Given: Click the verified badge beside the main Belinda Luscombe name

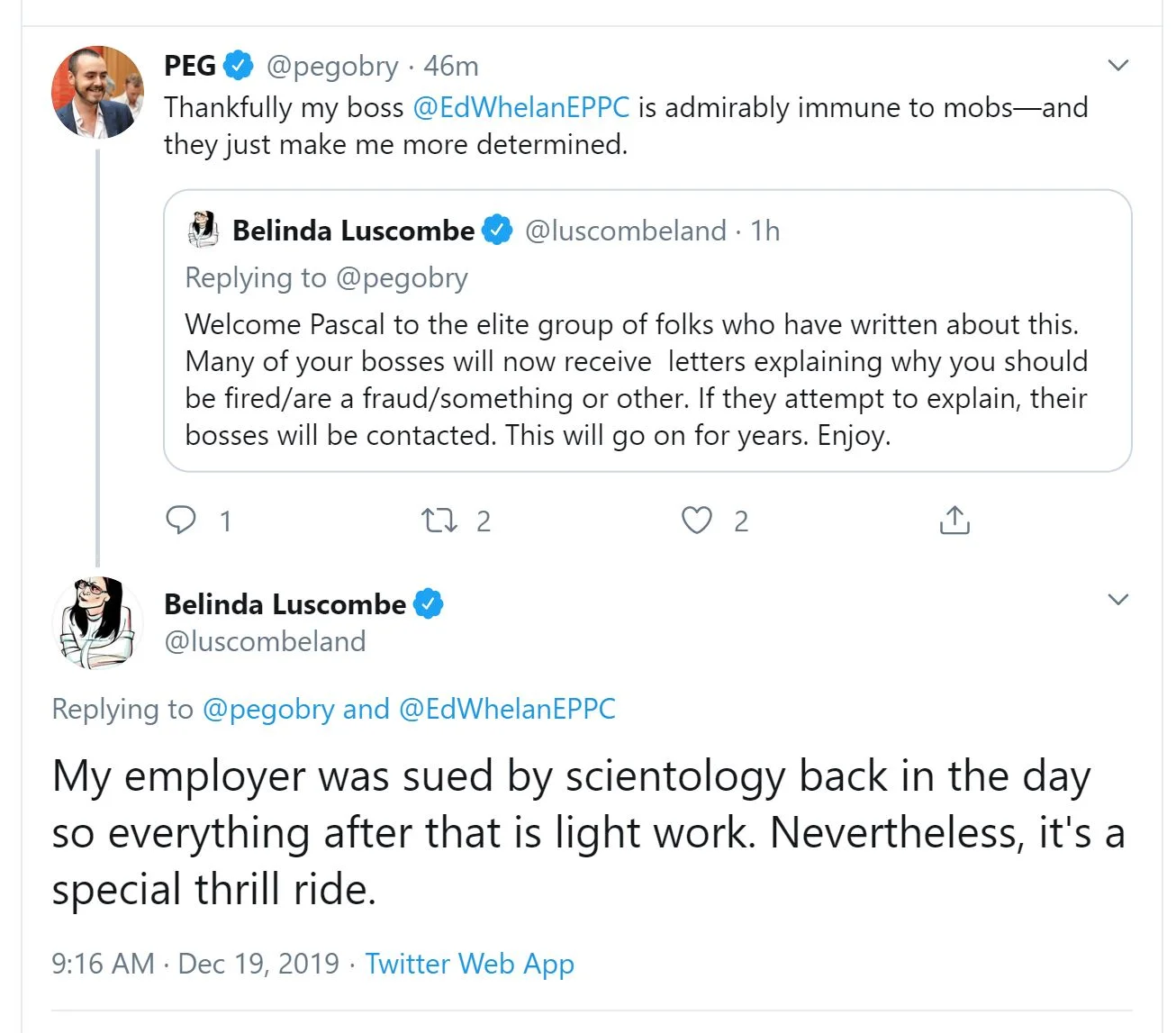Looking at the screenshot, I should coord(429,603).
